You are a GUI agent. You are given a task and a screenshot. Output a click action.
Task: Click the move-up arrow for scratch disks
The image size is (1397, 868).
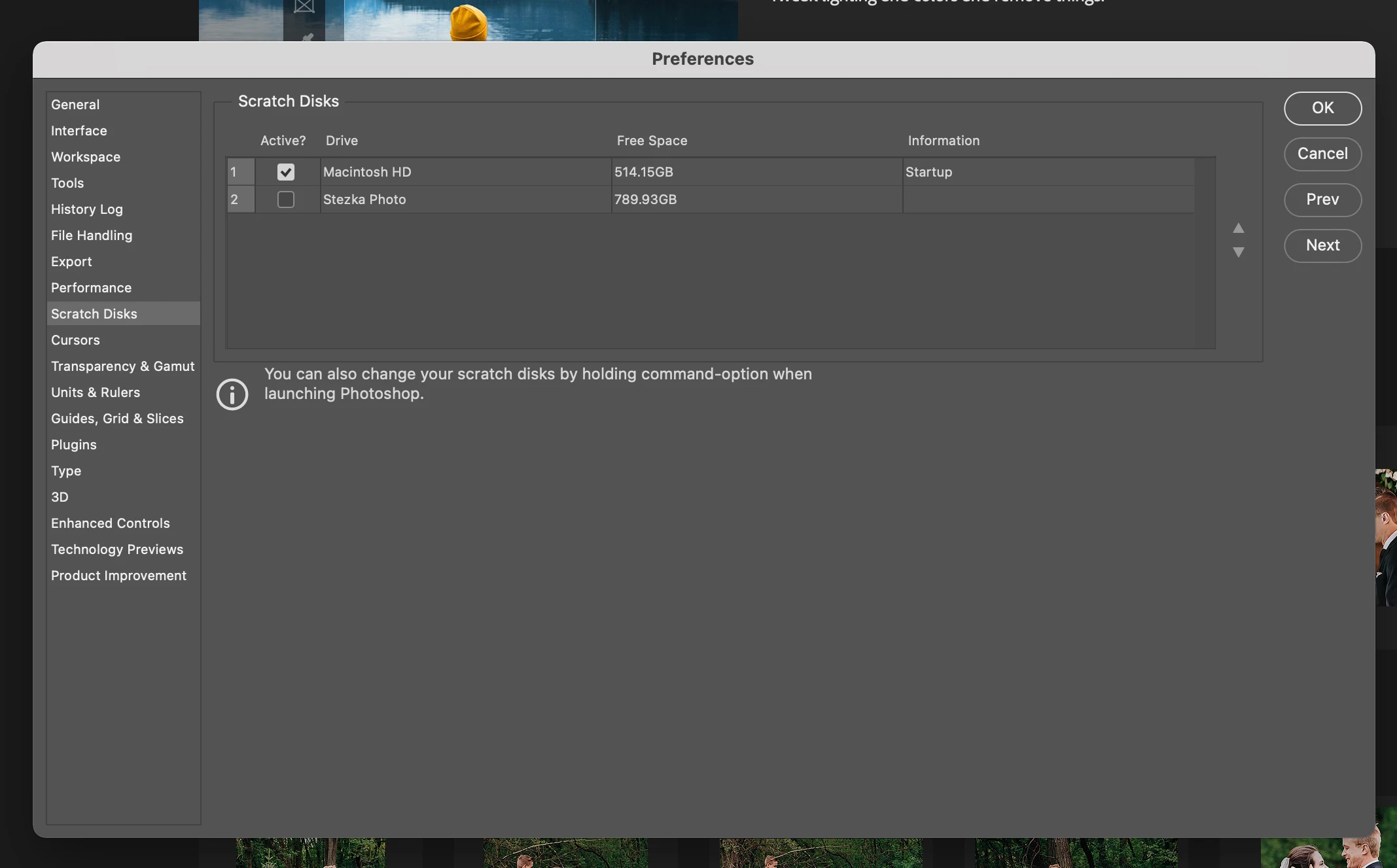pos(1238,228)
